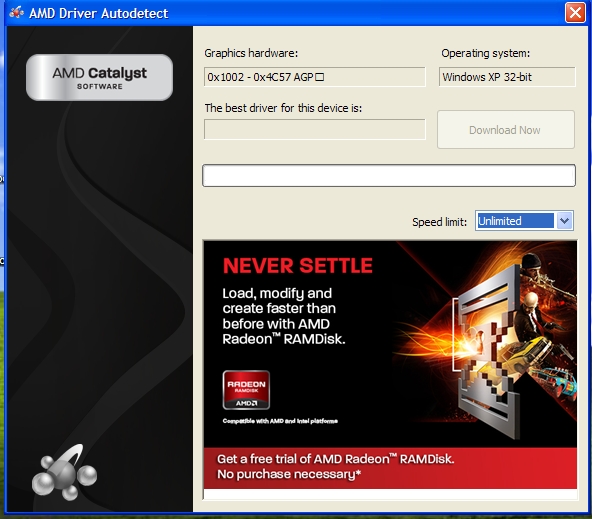Click the Operating system field Windows XP 32-bit
Screen dimensions: 592x519
[507, 77]
